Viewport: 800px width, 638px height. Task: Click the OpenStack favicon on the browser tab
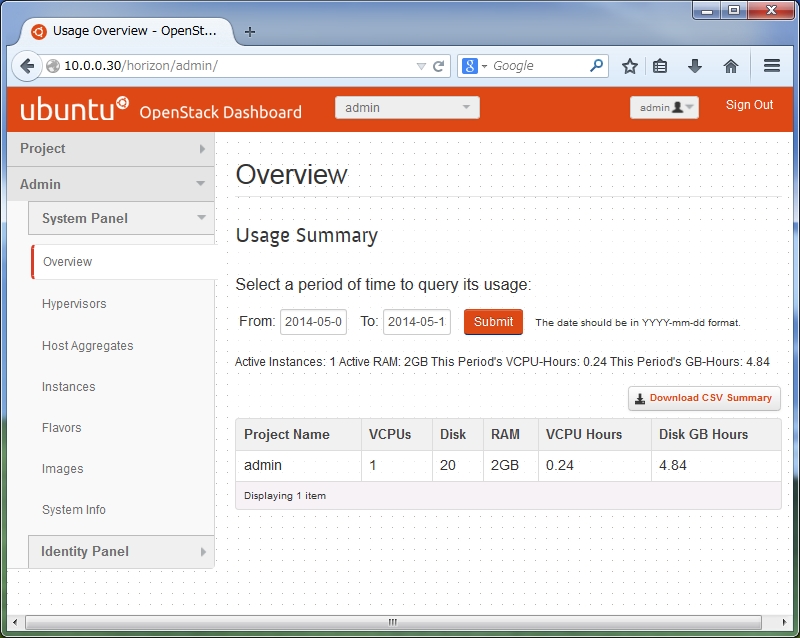point(39,31)
